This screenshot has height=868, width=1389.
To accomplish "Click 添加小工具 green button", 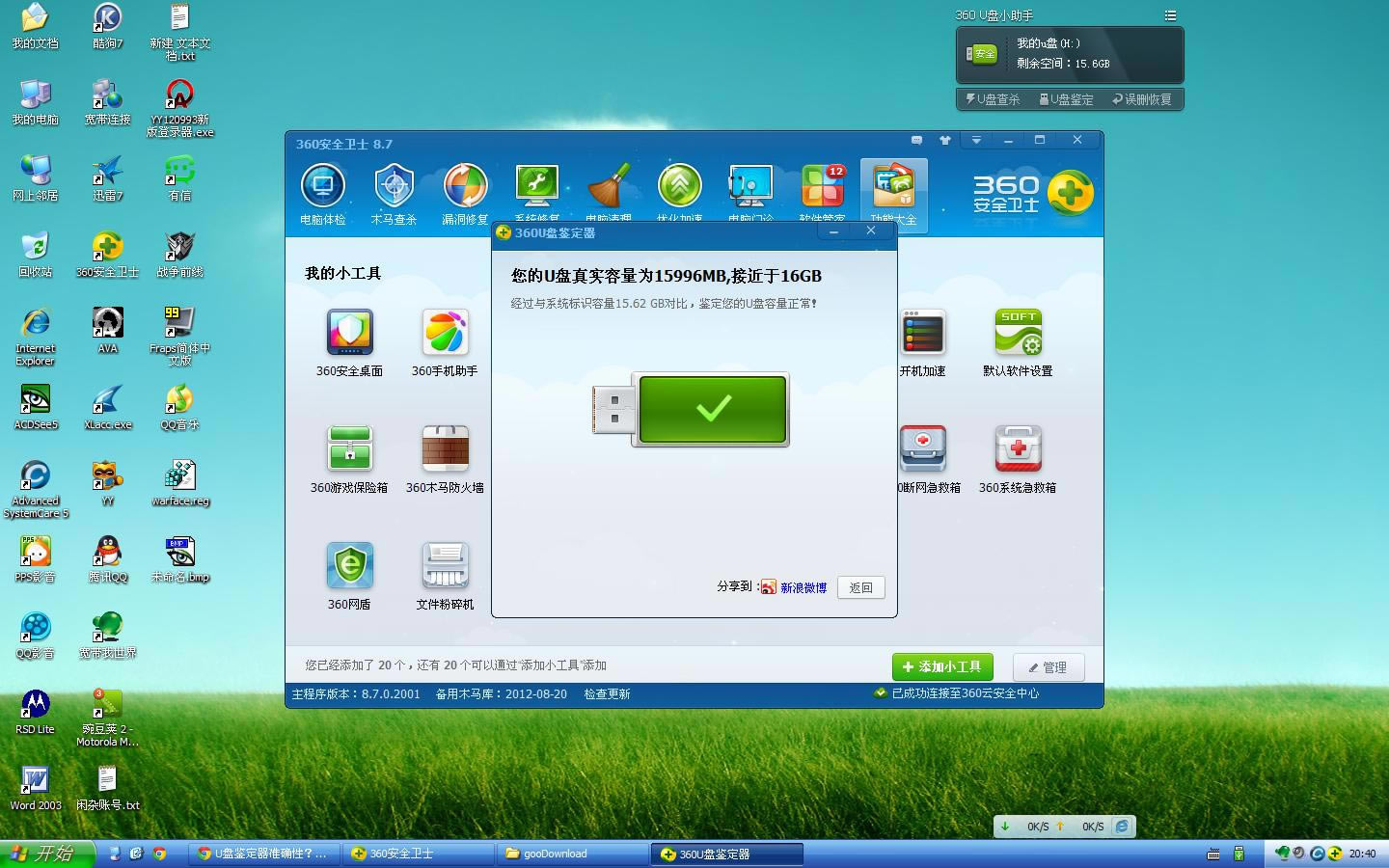I will pos(942,666).
